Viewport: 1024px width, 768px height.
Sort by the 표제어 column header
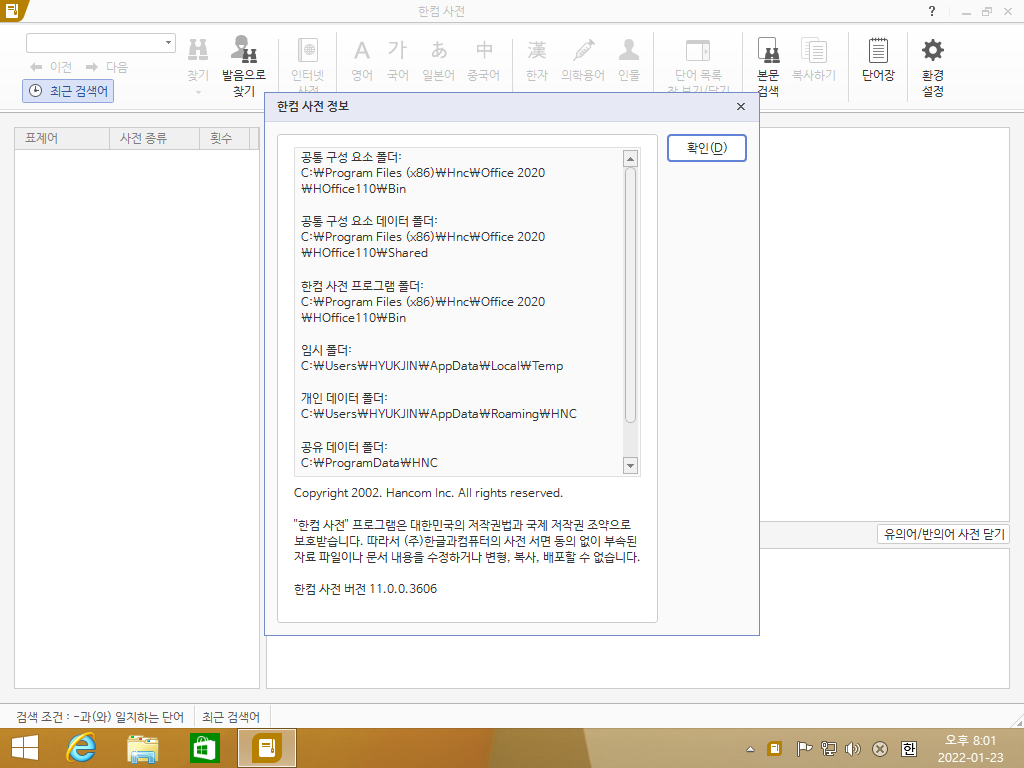tap(62, 138)
